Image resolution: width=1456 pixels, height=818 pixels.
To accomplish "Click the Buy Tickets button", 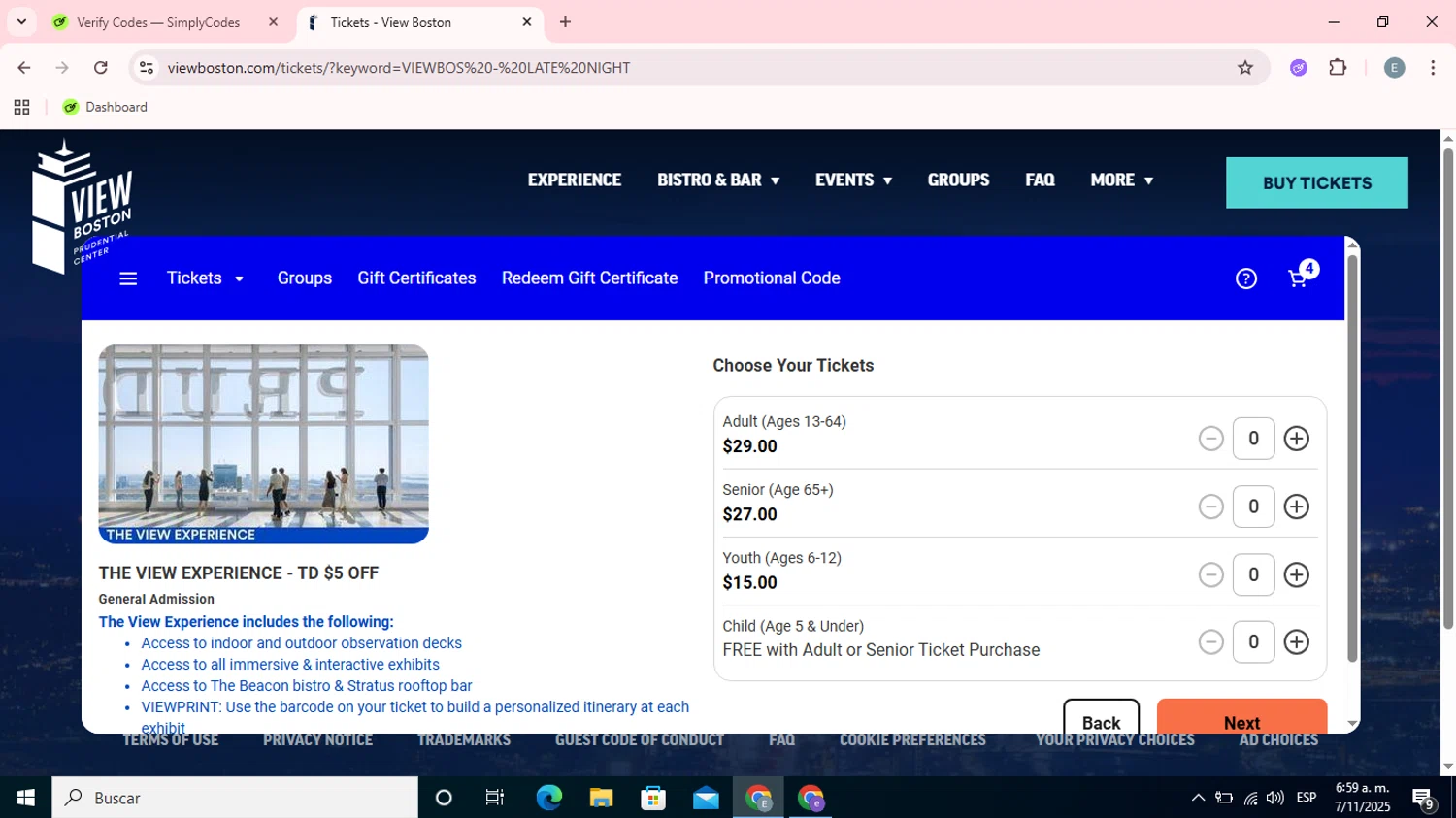I will 1317,182.
